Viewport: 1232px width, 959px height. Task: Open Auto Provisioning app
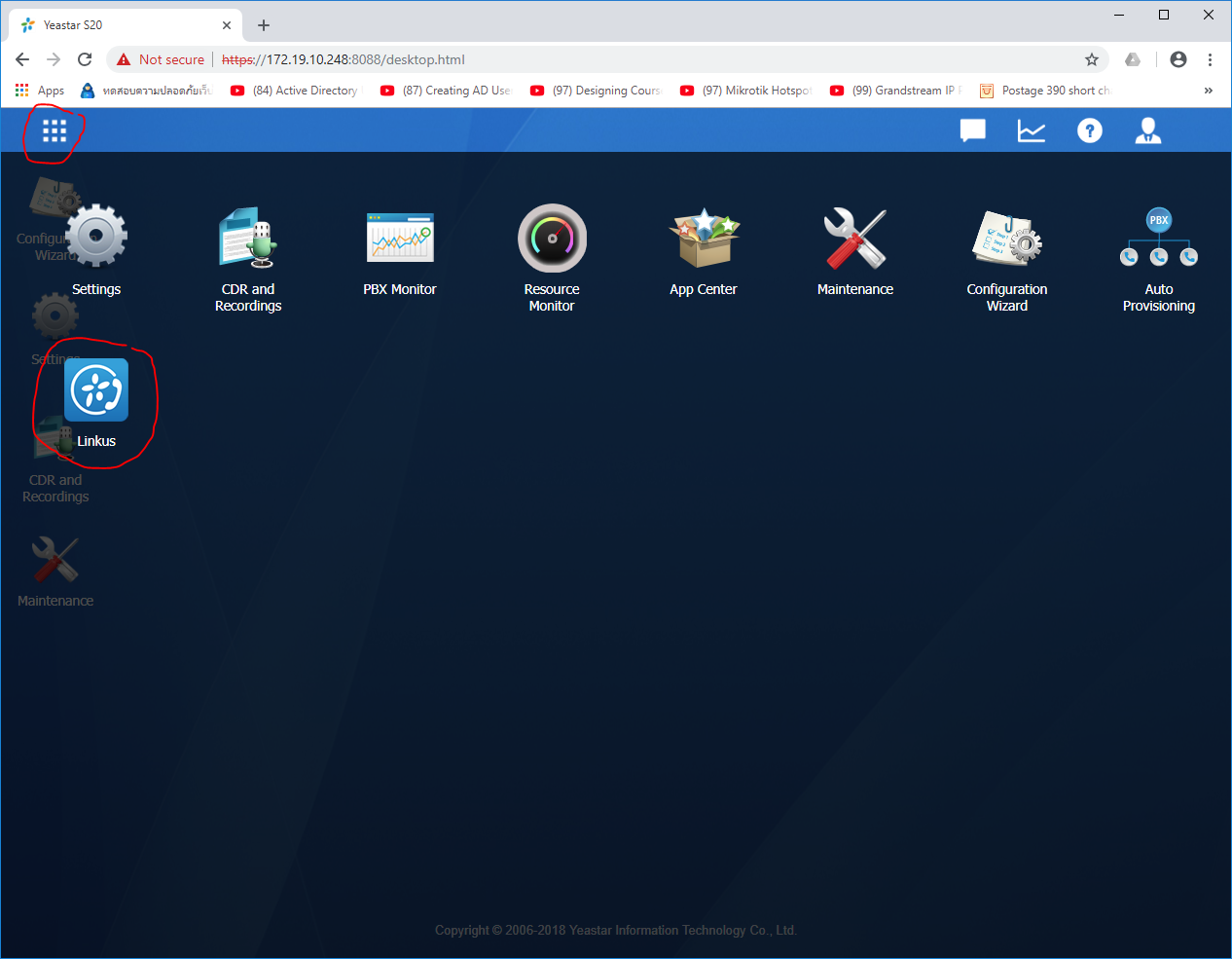[x=1159, y=237]
